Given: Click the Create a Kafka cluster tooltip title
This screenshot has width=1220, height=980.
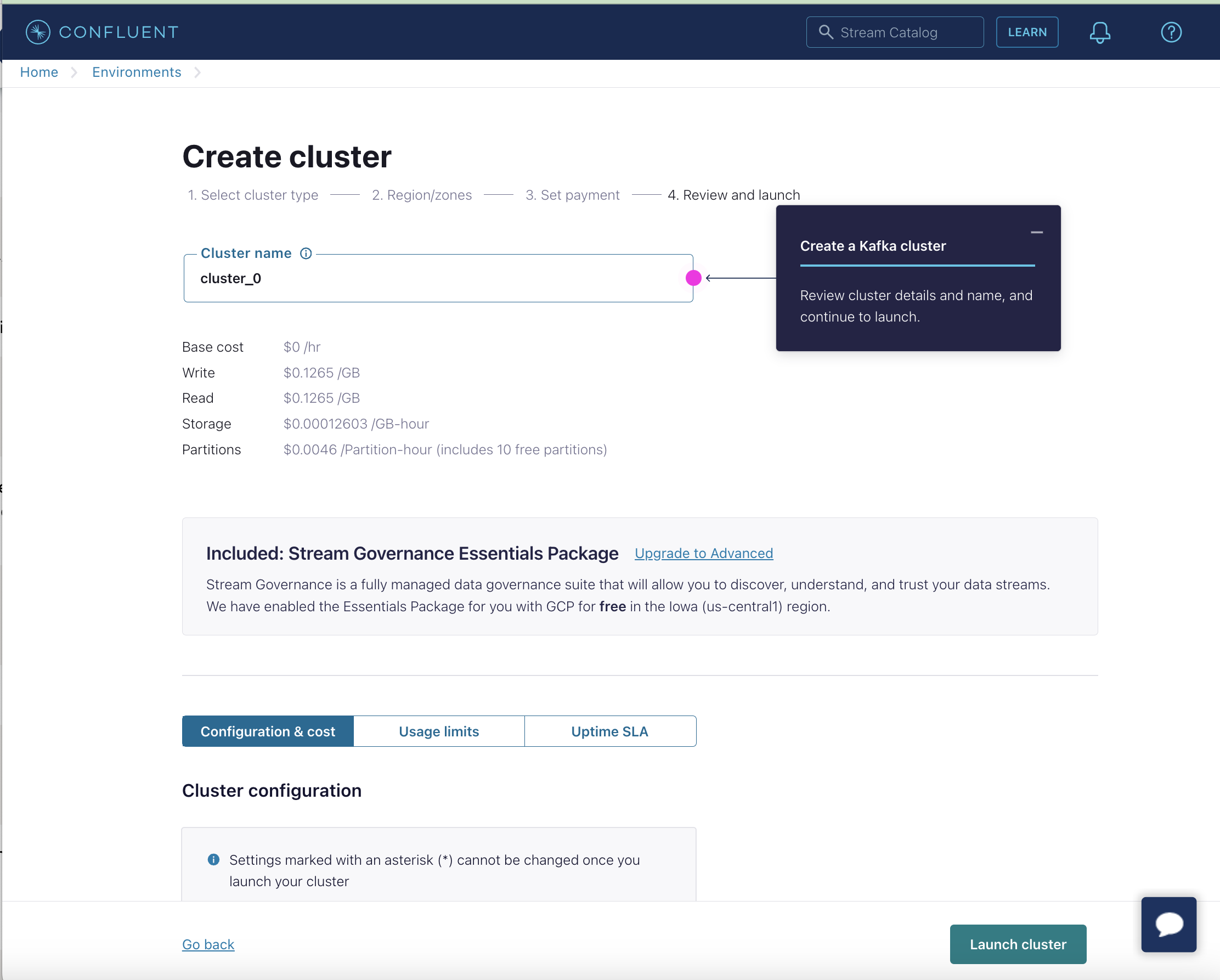Looking at the screenshot, I should [x=873, y=246].
